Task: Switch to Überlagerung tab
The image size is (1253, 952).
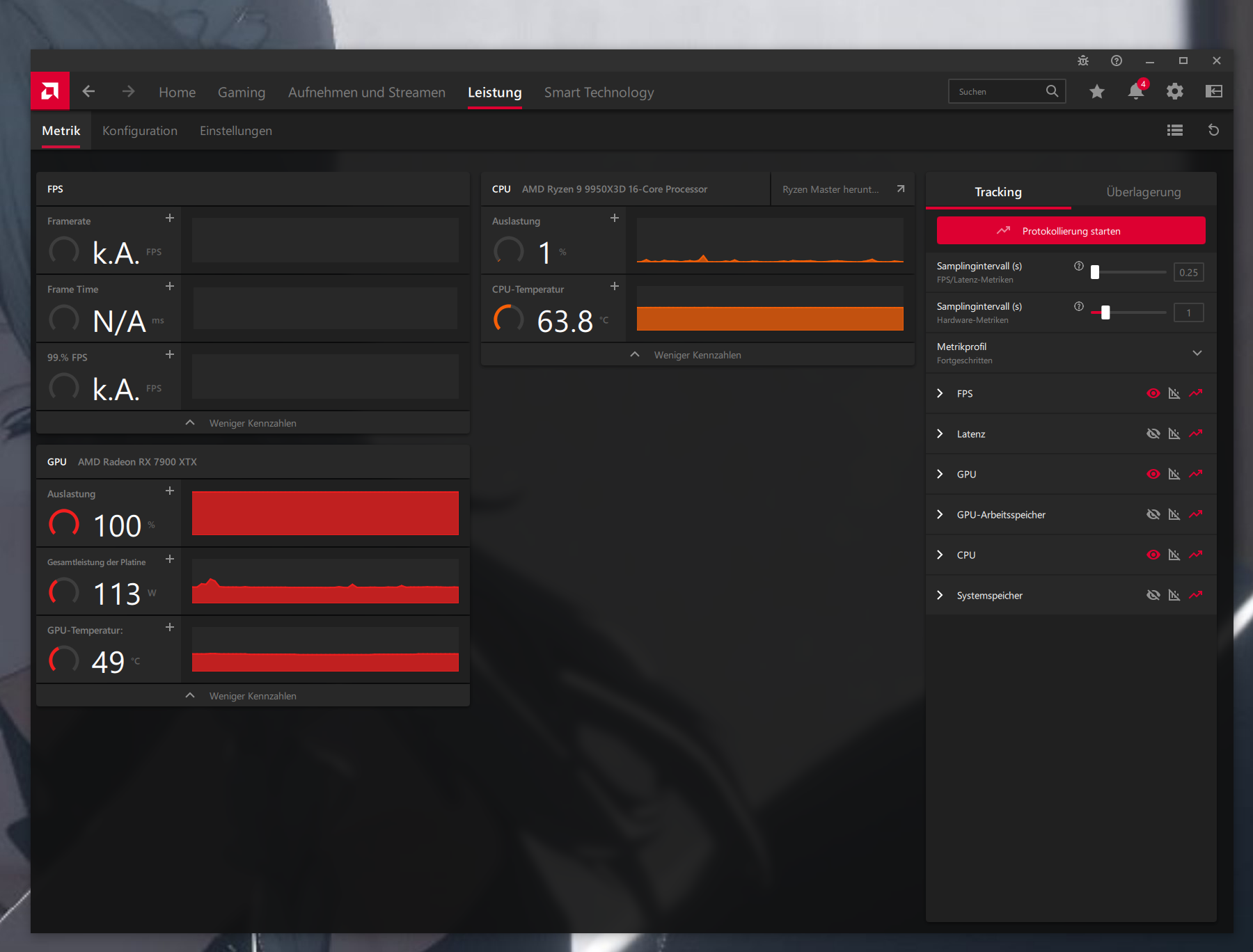Action: [1144, 191]
